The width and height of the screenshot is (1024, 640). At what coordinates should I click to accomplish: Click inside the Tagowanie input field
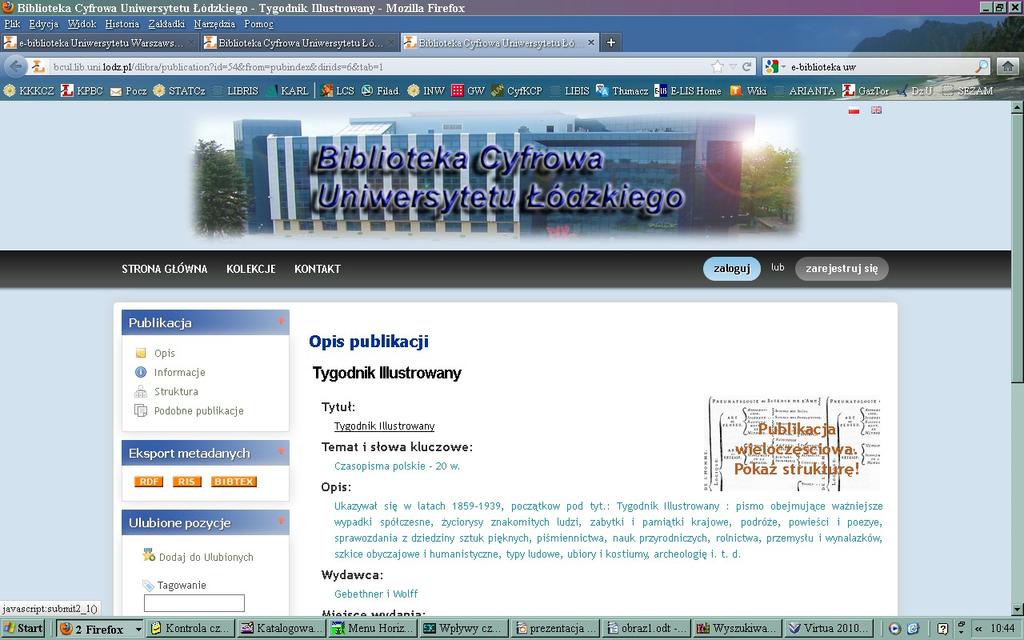click(x=194, y=603)
